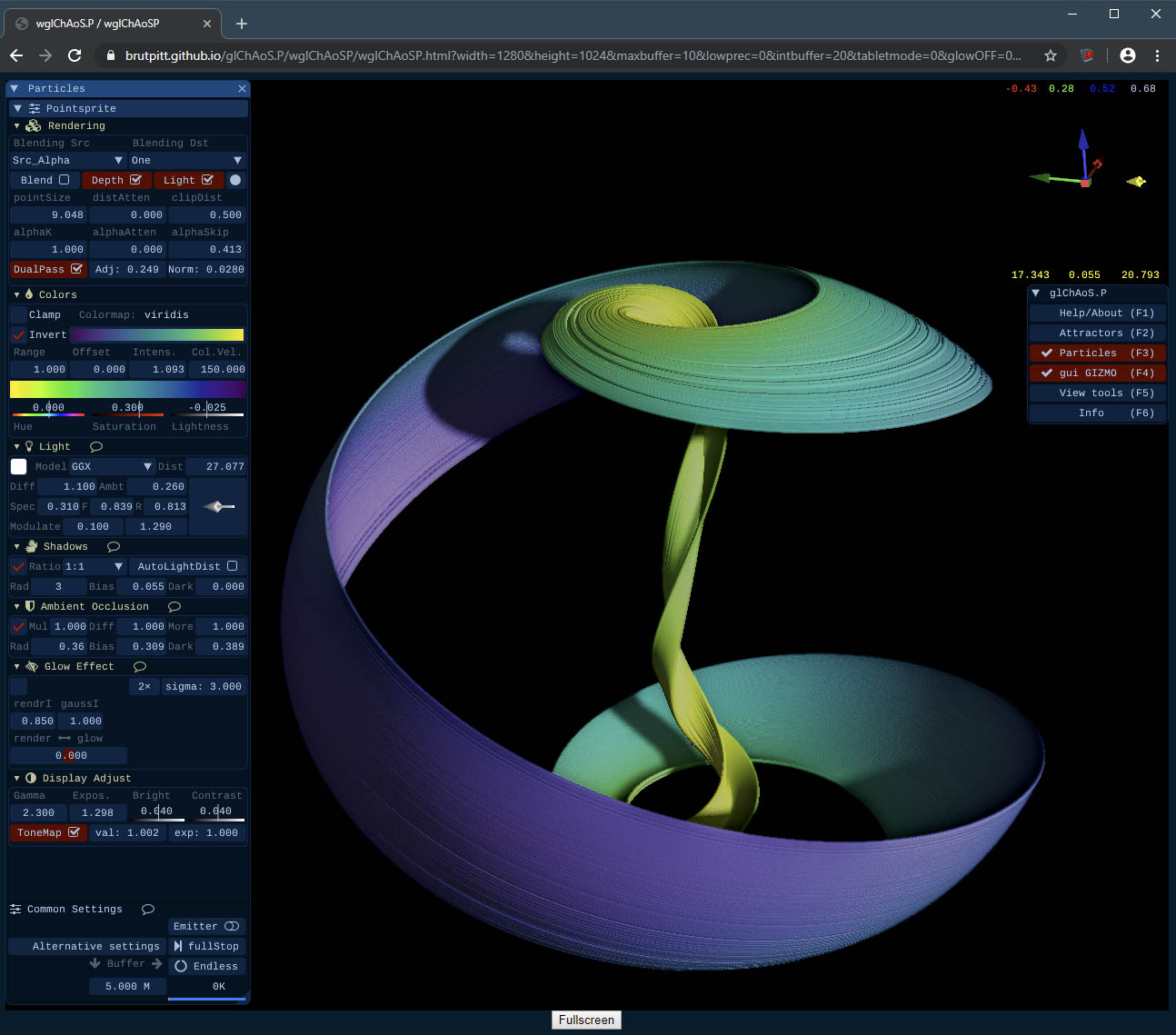Click the round dot button beside Light

(x=235, y=180)
